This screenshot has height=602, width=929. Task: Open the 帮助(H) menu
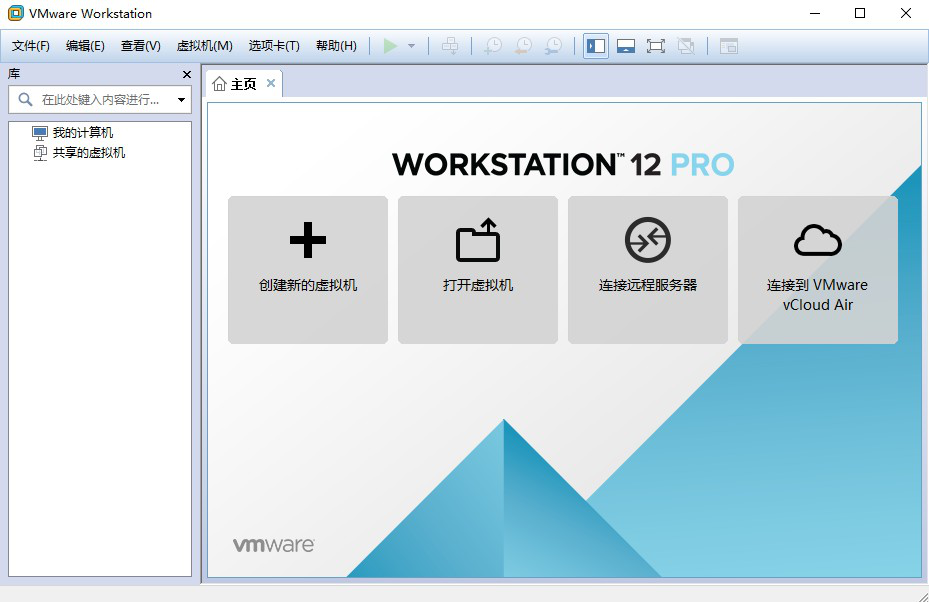336,46
